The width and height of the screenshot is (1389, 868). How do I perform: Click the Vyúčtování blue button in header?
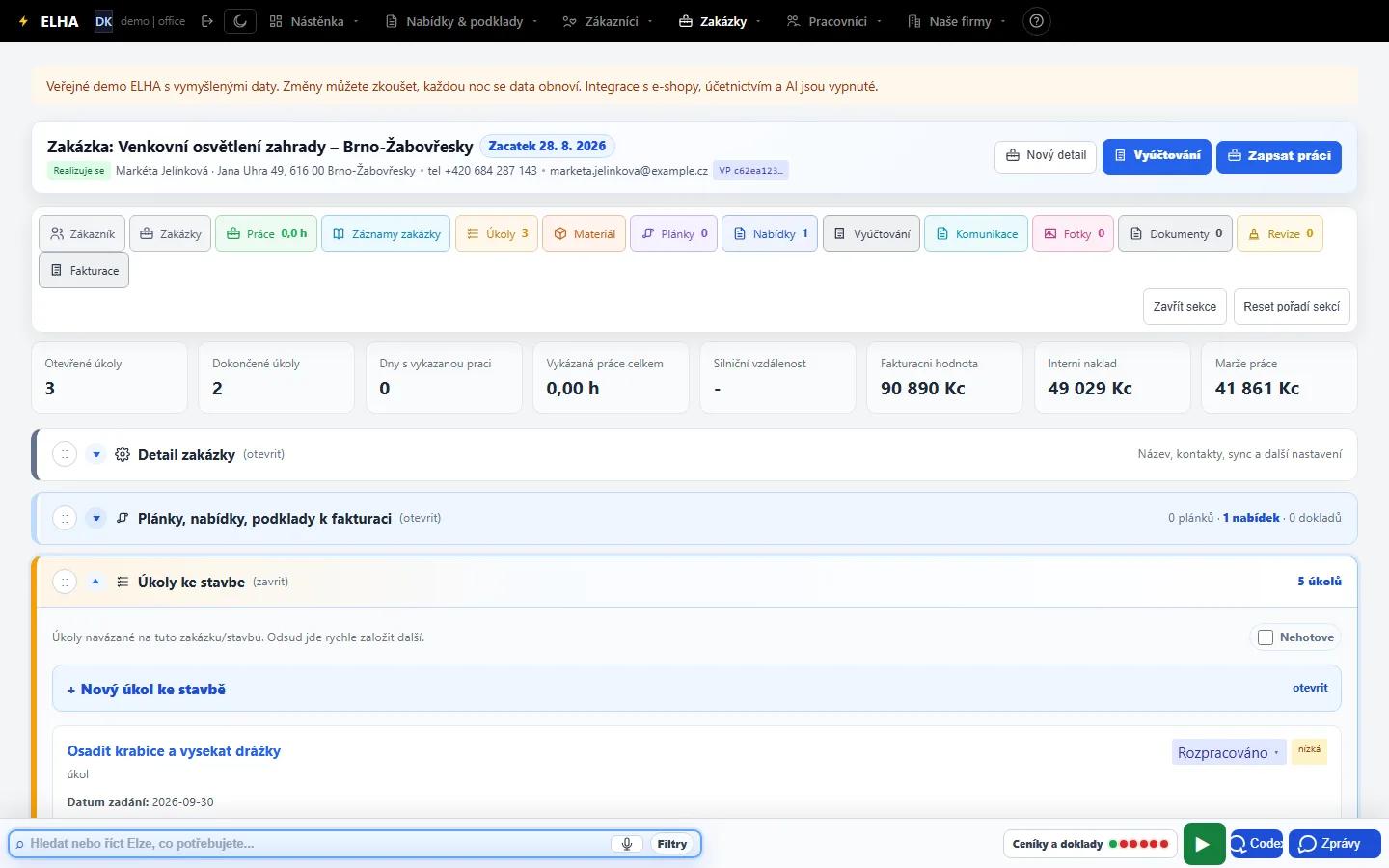click(x=1157, y=156)
